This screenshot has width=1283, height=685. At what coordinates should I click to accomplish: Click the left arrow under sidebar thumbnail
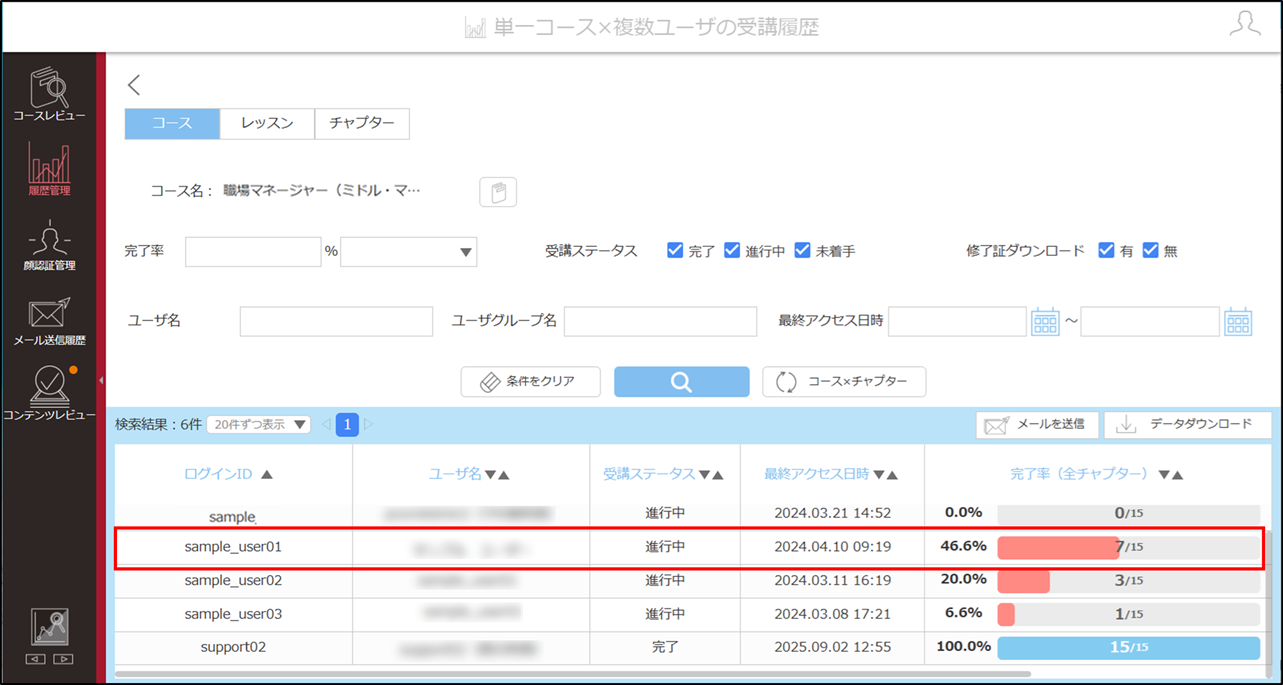[x=35, y=659]
